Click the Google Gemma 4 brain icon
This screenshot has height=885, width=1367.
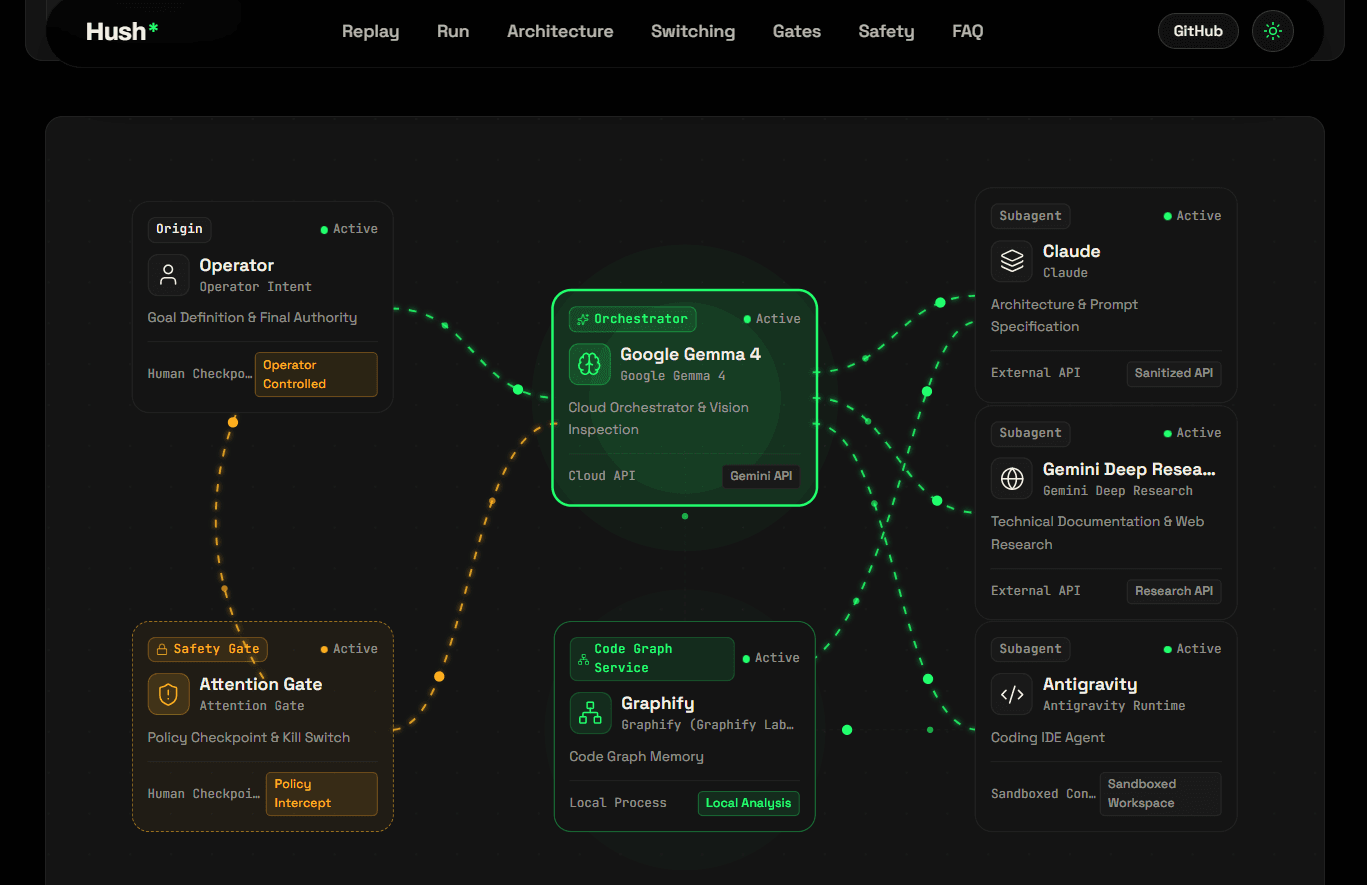tap(589, 364)
